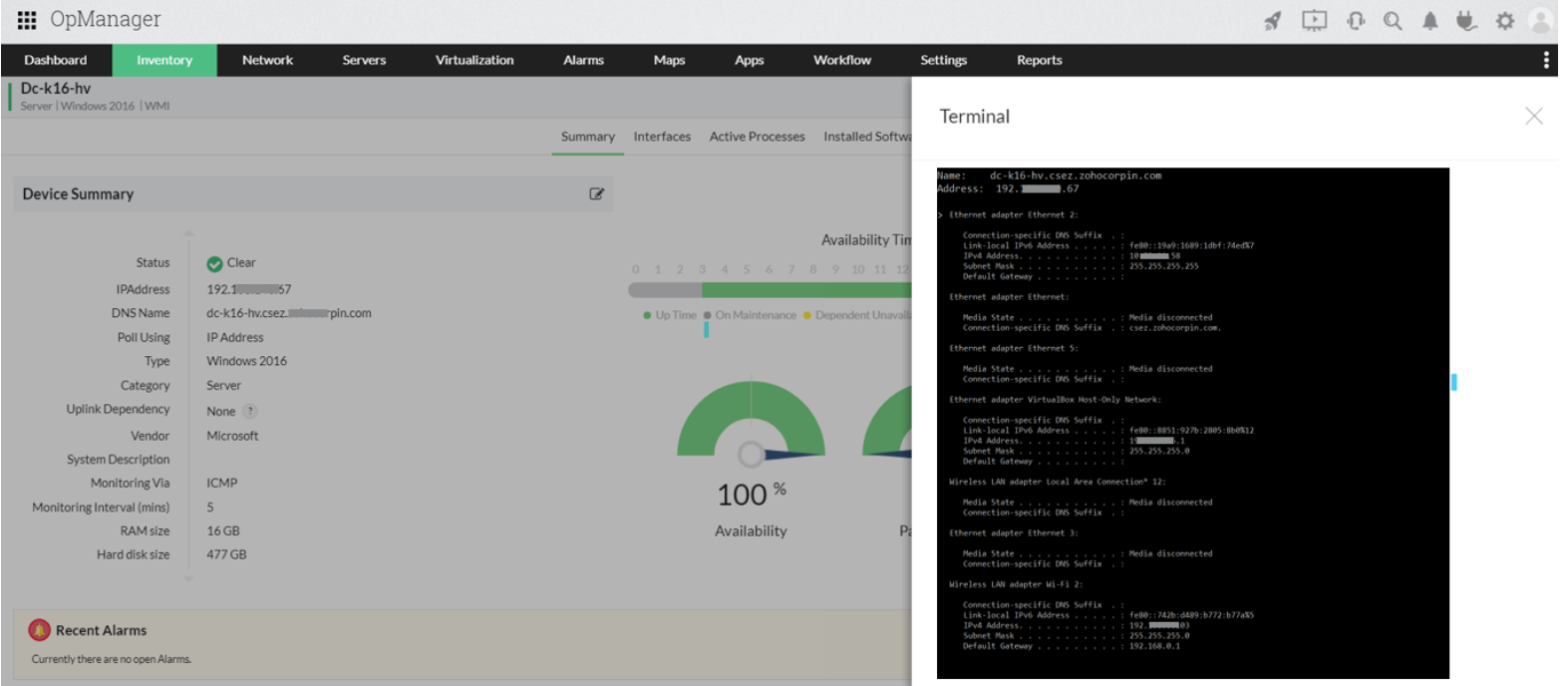
Task: Click the plug integrations icon
Action: coord(1465,21)
